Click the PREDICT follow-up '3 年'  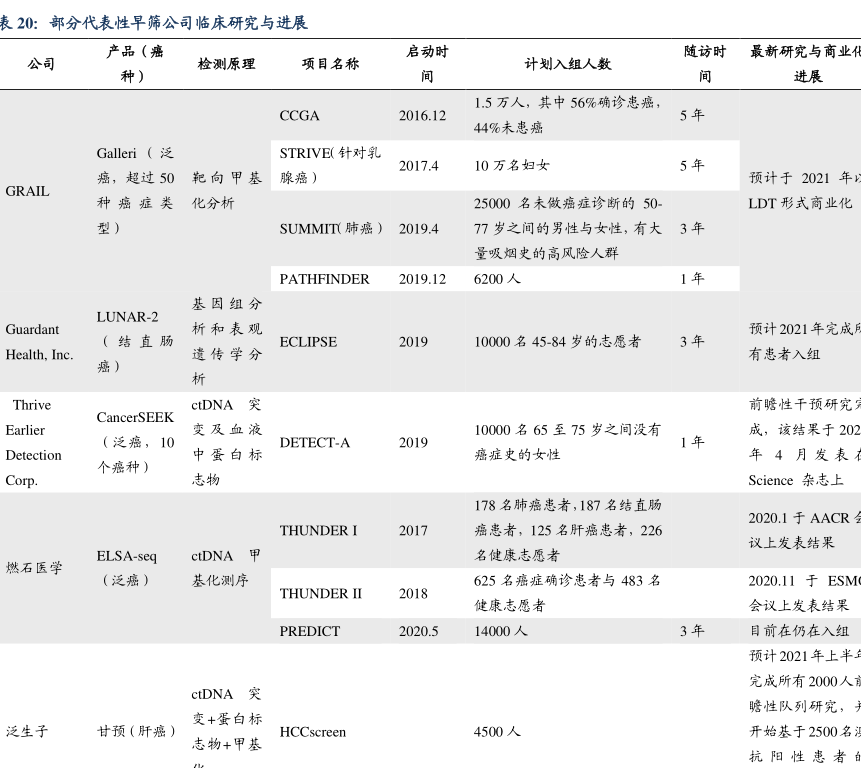pos(692,631)
